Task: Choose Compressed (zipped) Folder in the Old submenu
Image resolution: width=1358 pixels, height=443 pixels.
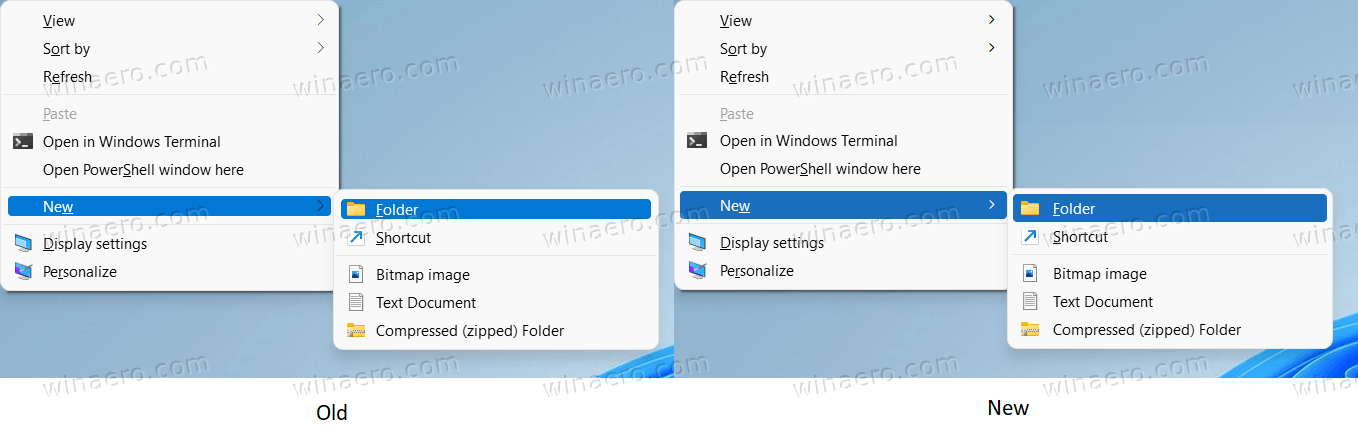Action: pos(470,331)
